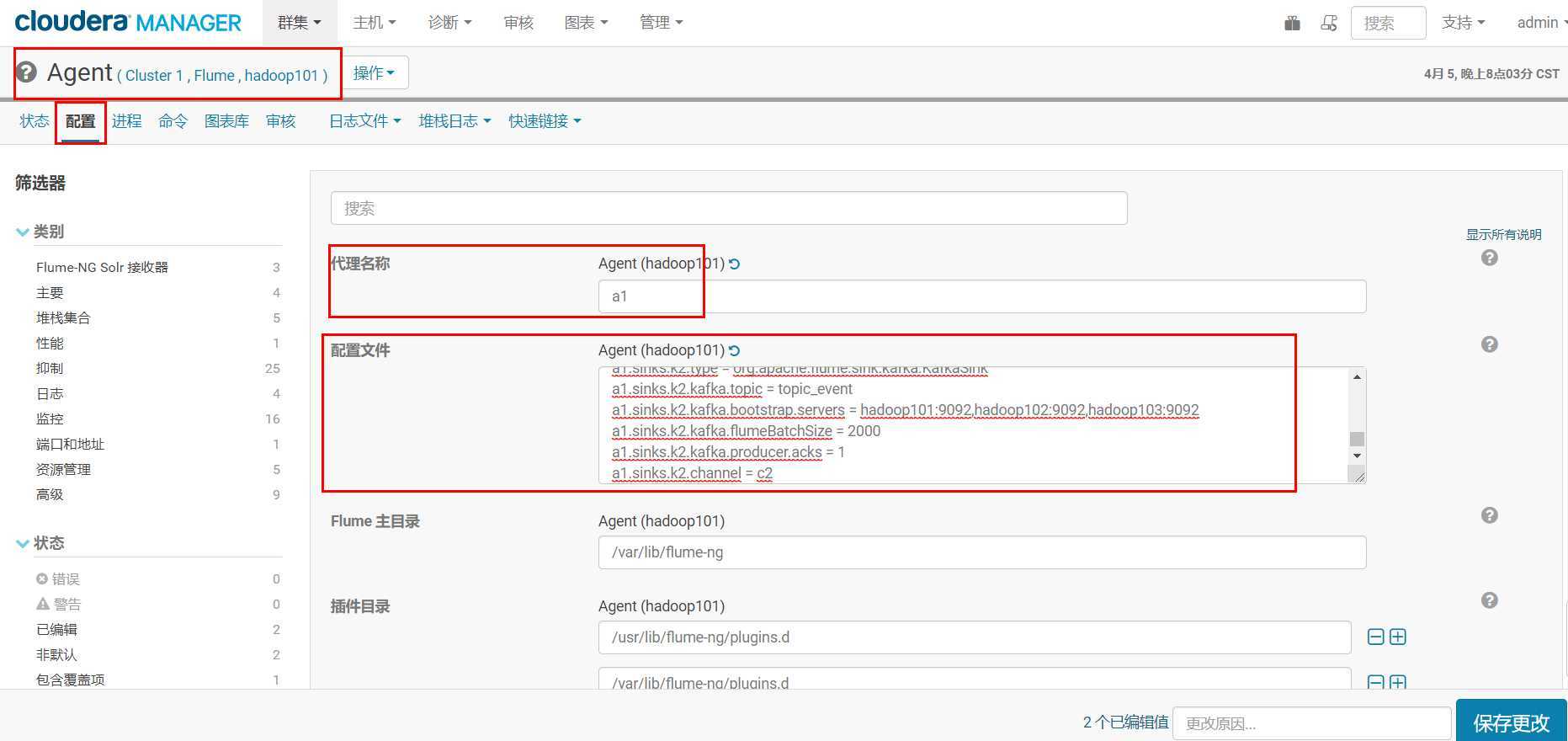Show help for the Flume 主目录 setting
Image resolution: width=1568 pixels, height=741 pixels.
click(x=1489, y=515)
